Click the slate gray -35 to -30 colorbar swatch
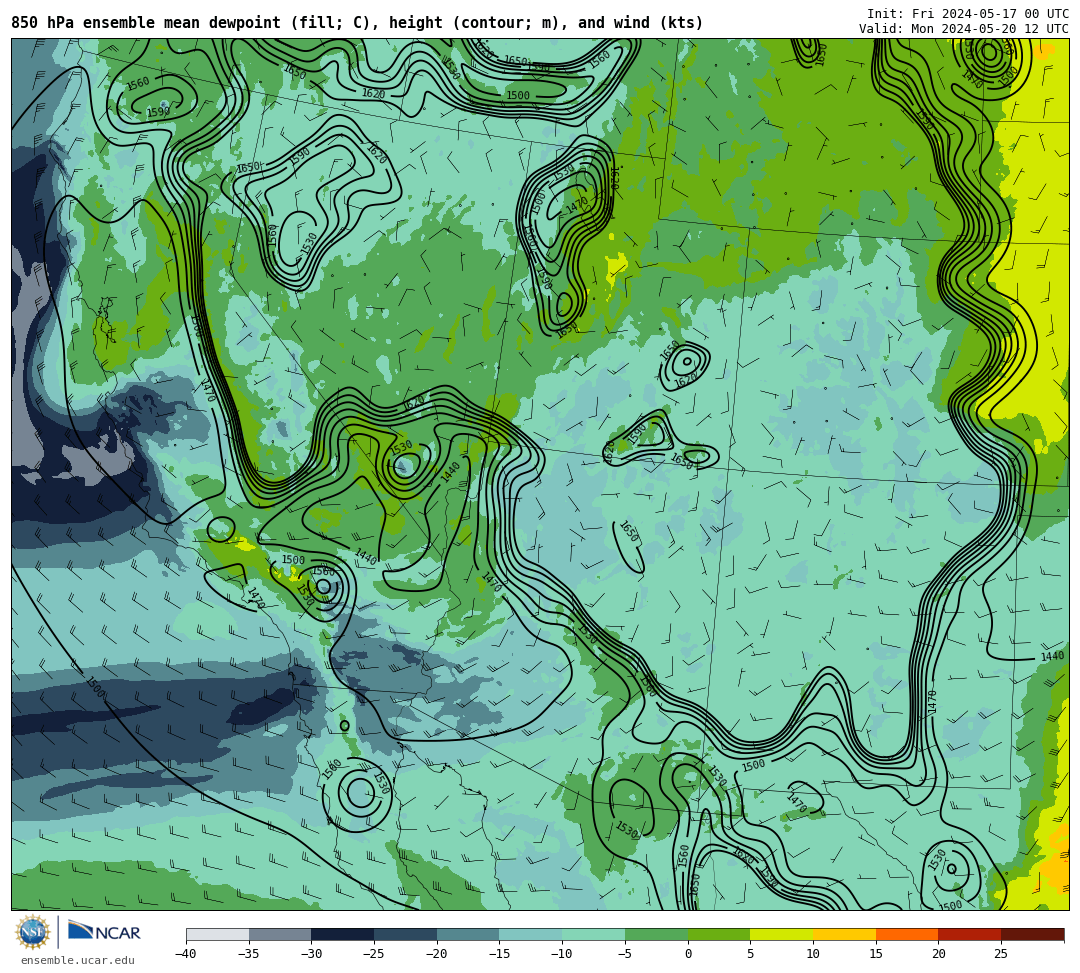The width and height of the screenshot is (1080, 973). point(280,934)
